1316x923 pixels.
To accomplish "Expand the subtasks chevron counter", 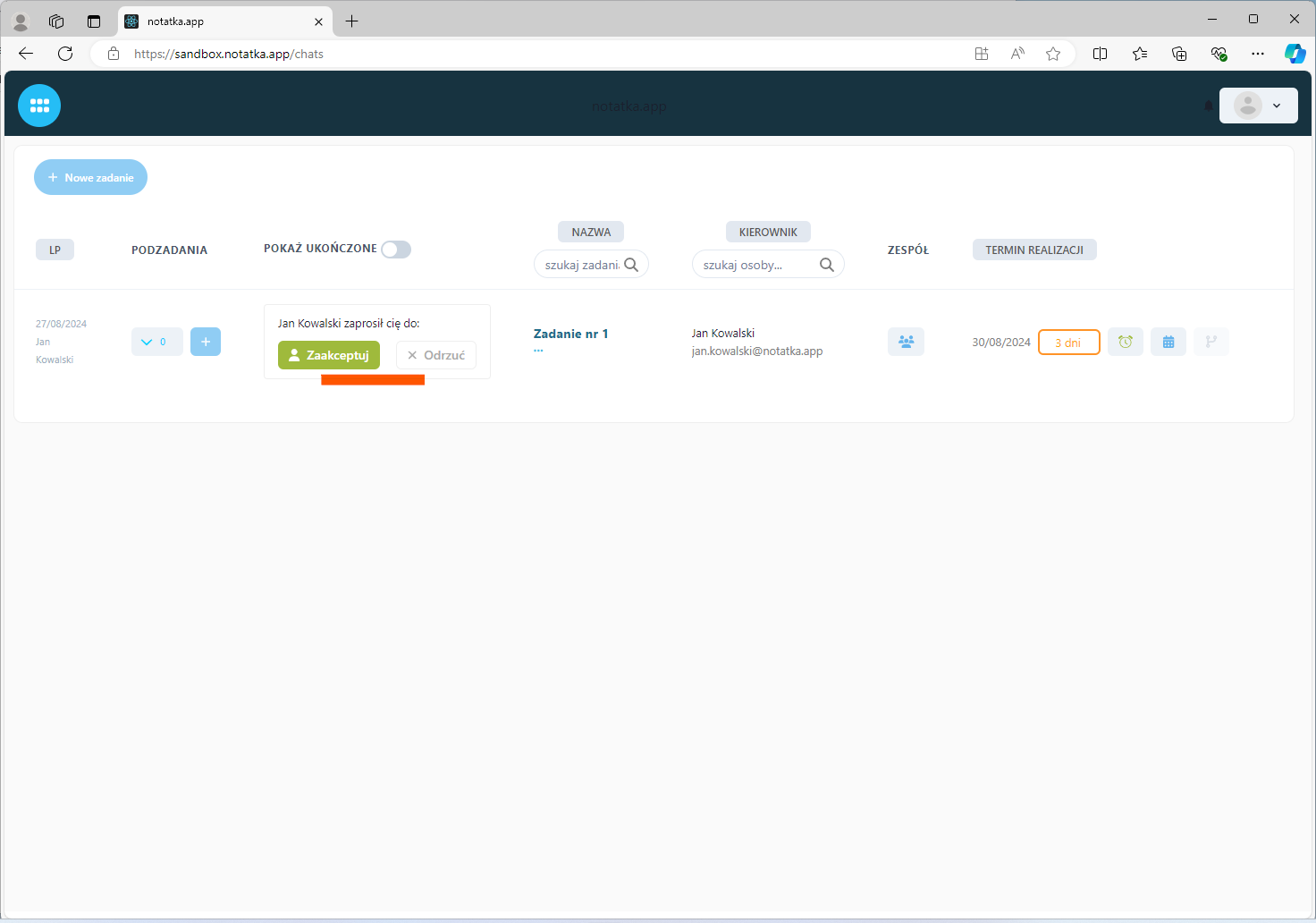I will [156, 342].
